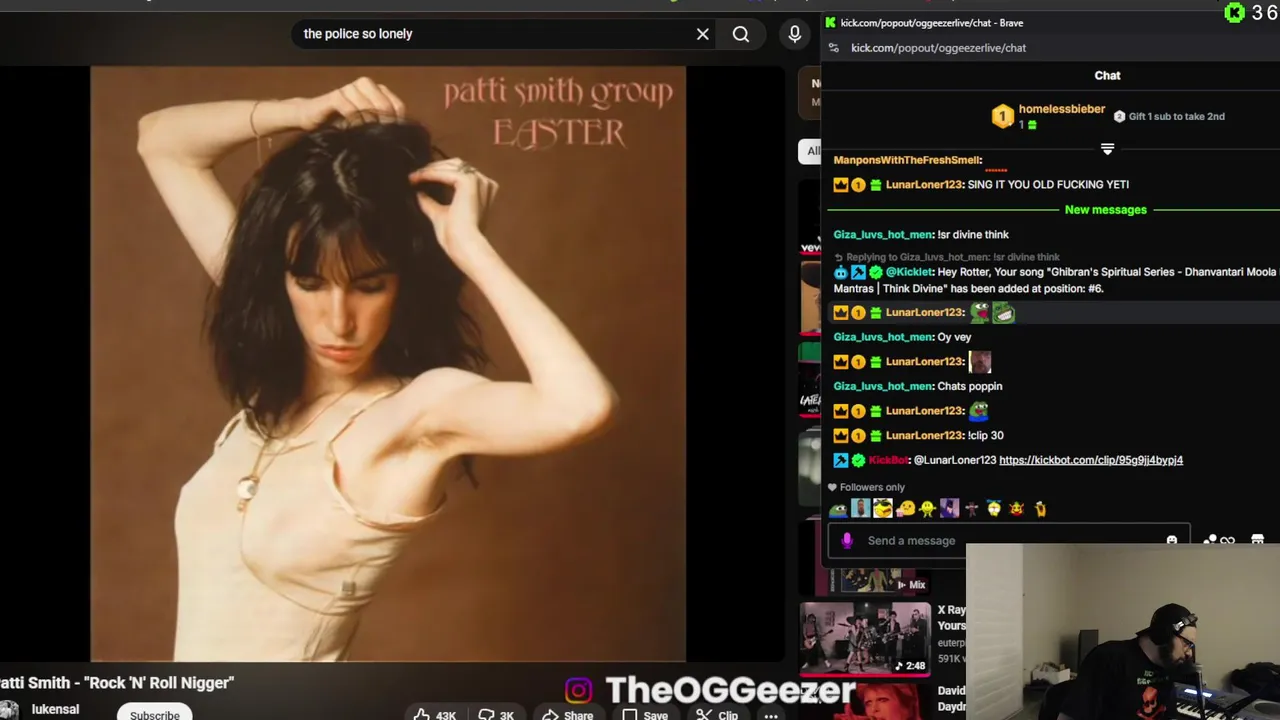Insert the red-hooded yellow character emote
The image size is (1280, 720).
1017,509
